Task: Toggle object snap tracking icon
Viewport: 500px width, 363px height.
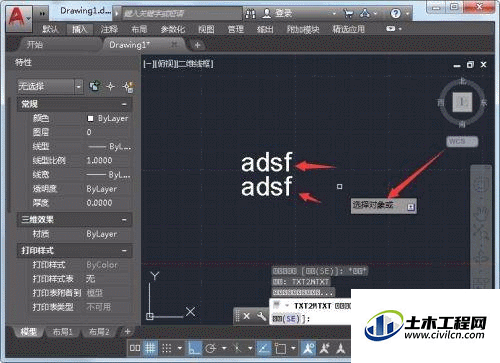Action: tap(264, 348)
